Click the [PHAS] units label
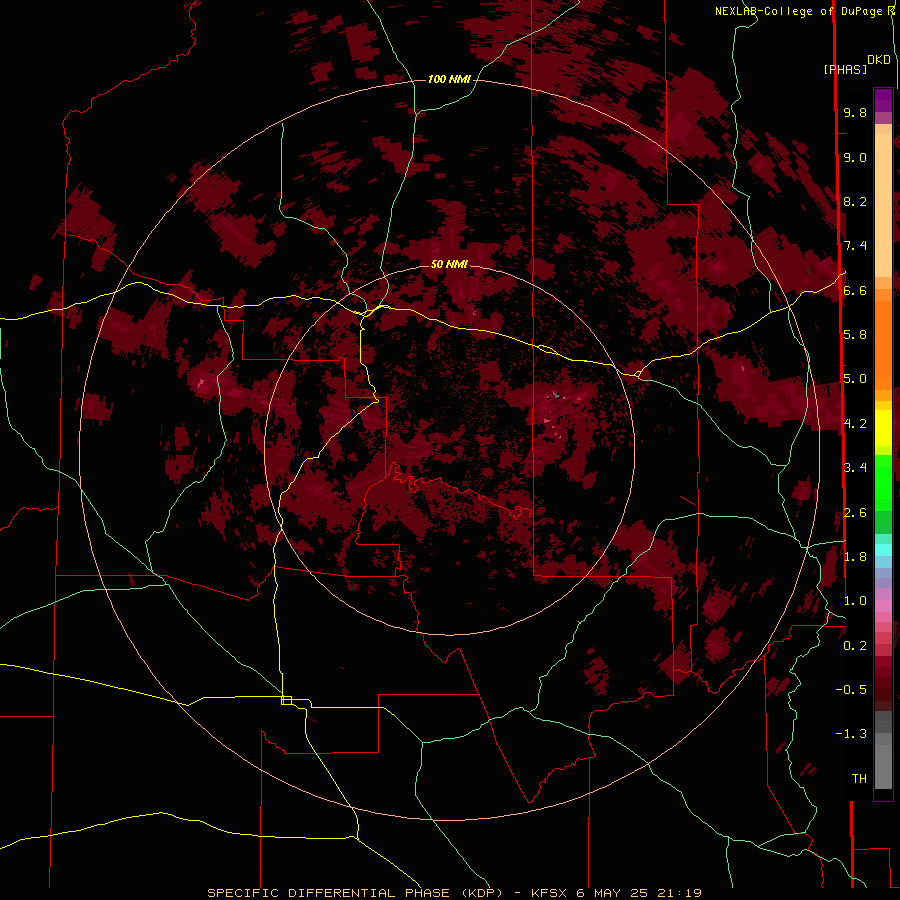The height and width of the screenshot is (900, 900). [845, 70]
